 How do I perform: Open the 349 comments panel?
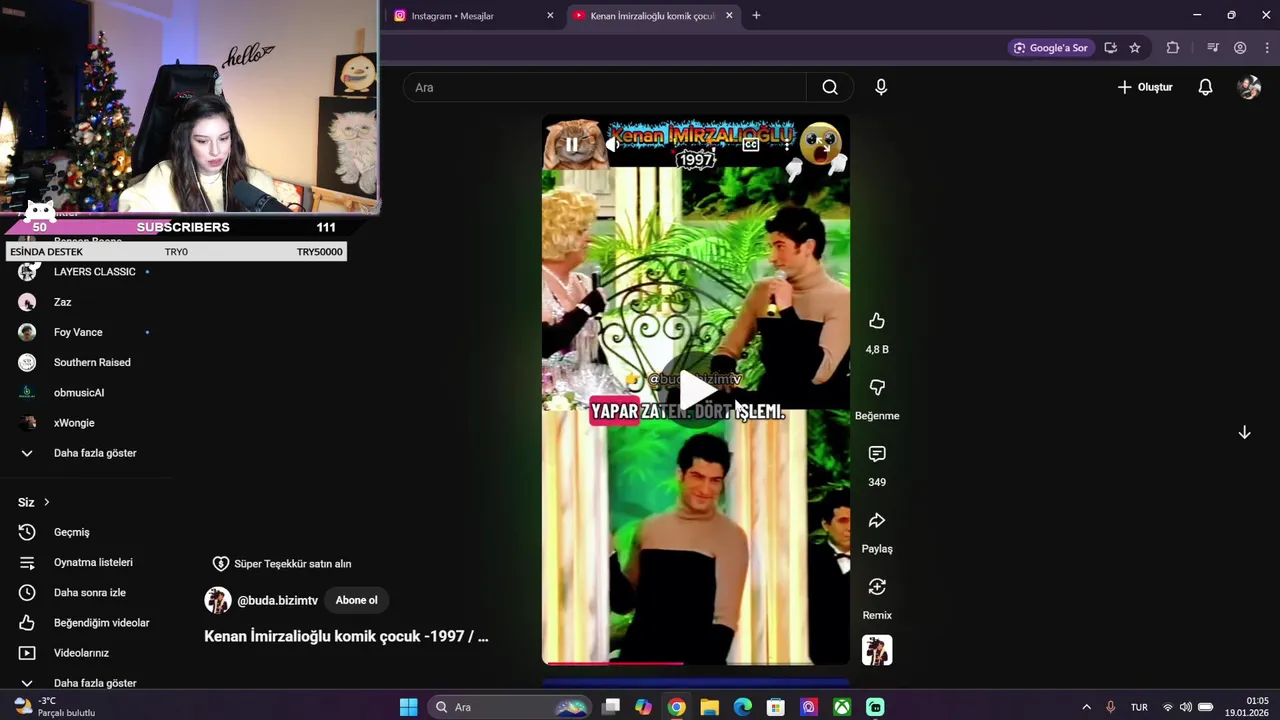[877, 454]
